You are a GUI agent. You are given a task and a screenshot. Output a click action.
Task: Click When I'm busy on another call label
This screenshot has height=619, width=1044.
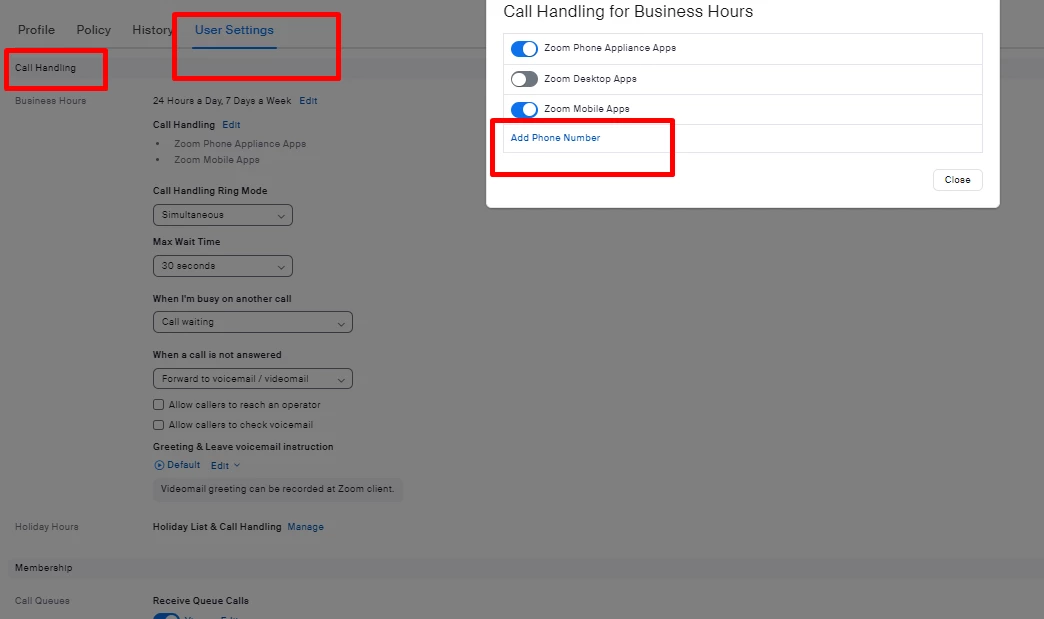[x=222, y=299]
